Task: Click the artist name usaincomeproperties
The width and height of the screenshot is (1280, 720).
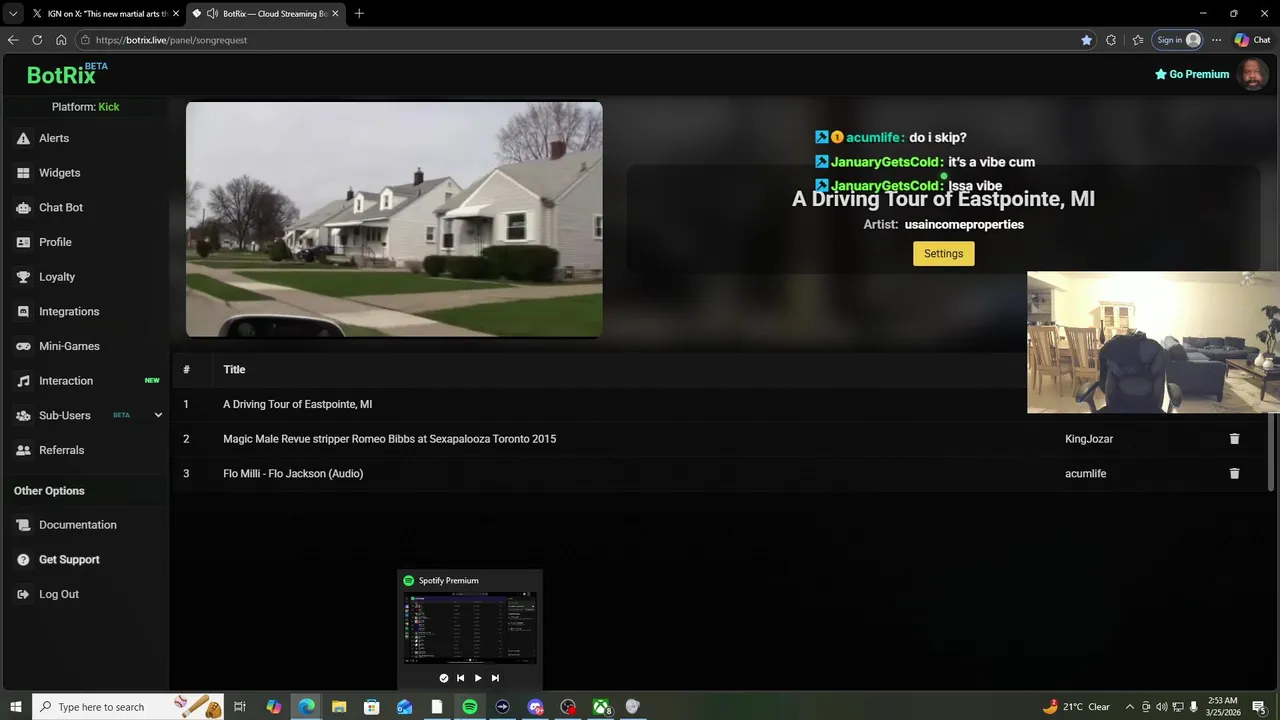Action: click(964, 225)
